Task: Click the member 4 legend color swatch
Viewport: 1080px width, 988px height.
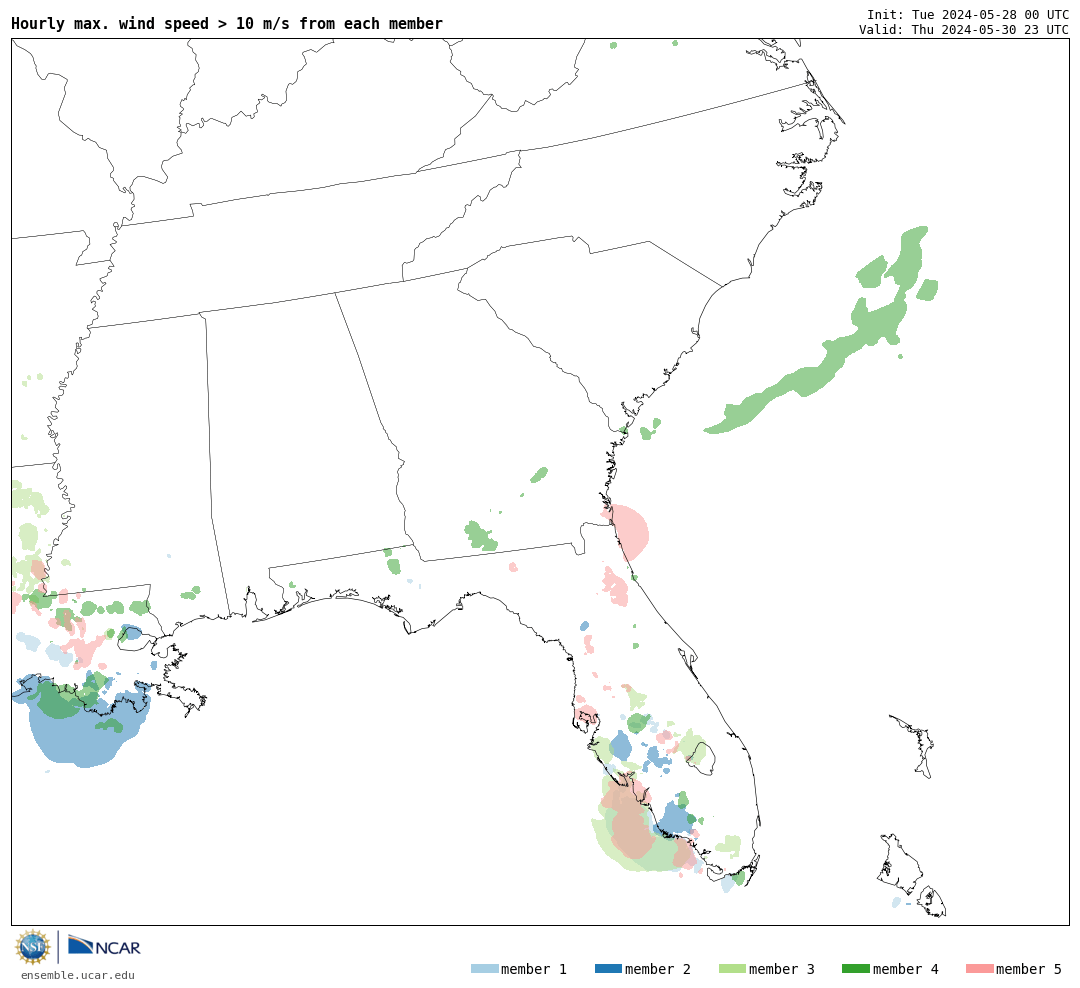Action: (855, 969)
